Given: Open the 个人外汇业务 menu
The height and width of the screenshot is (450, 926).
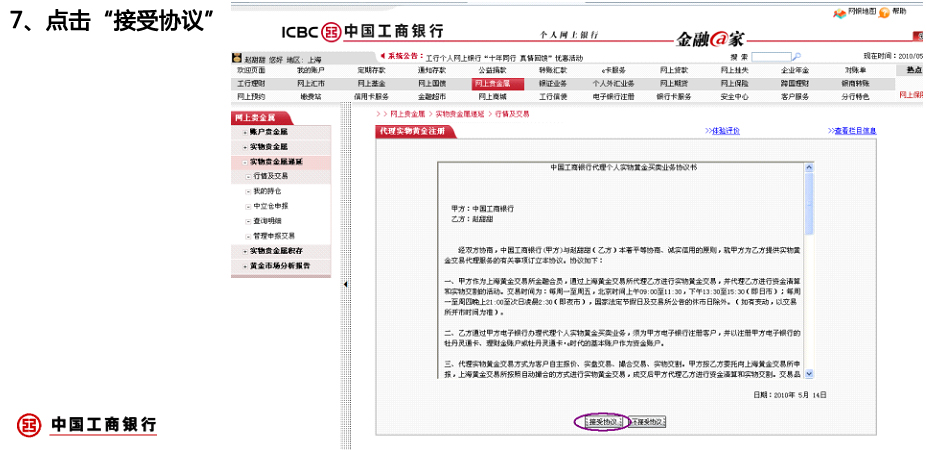Looking at the screenshot, I should [614, 83].
